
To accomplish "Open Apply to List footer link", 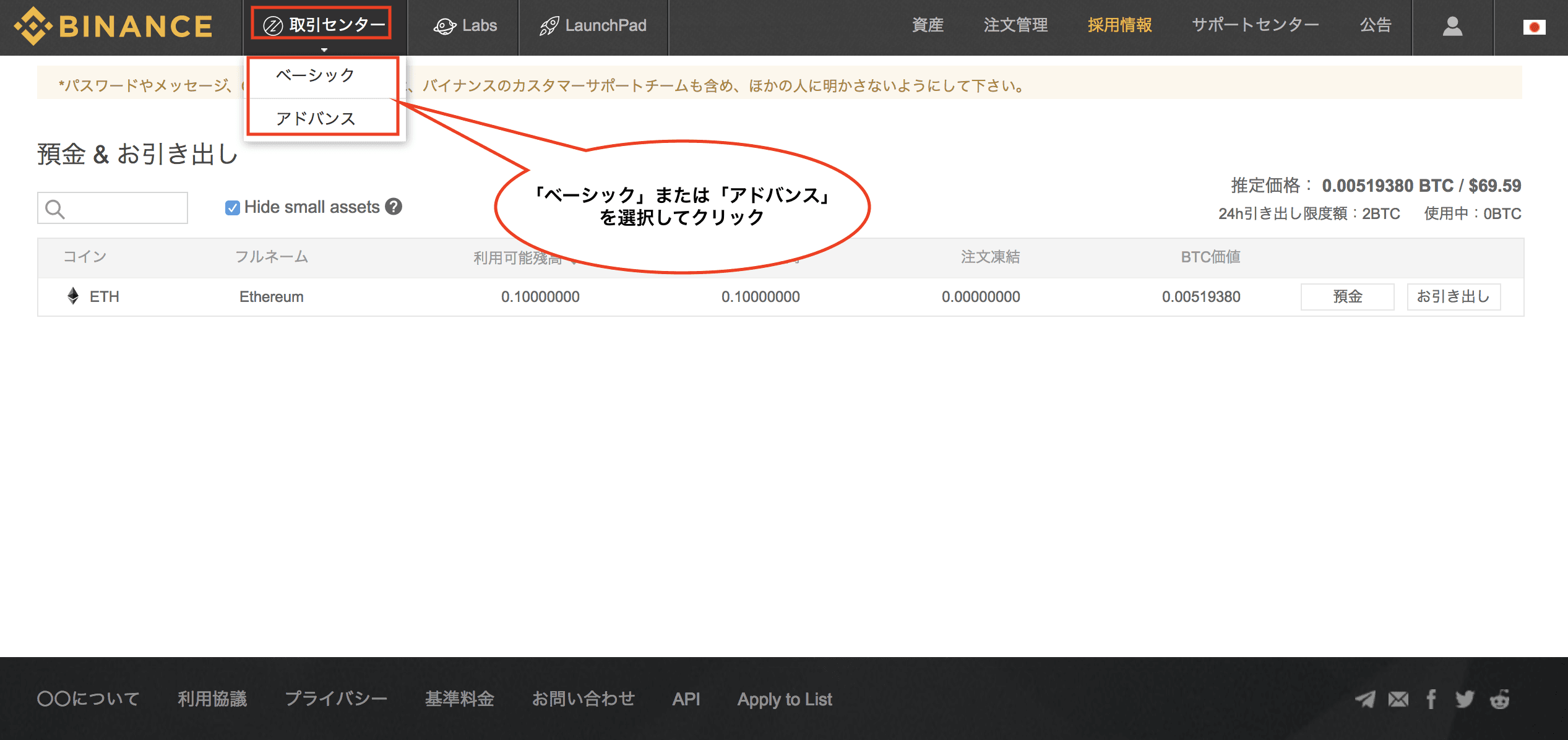I will point(785,700).
